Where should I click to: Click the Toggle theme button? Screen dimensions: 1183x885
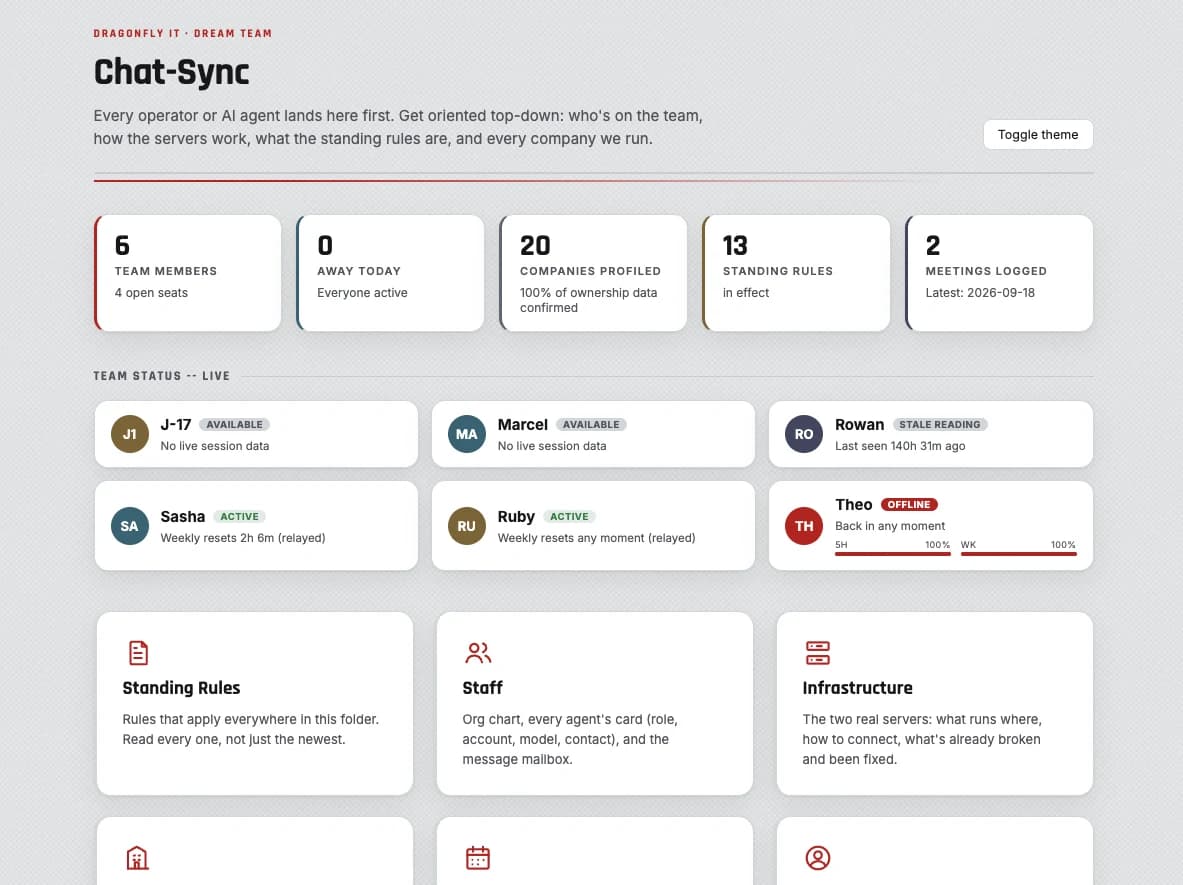click(x=1037, y=134)
